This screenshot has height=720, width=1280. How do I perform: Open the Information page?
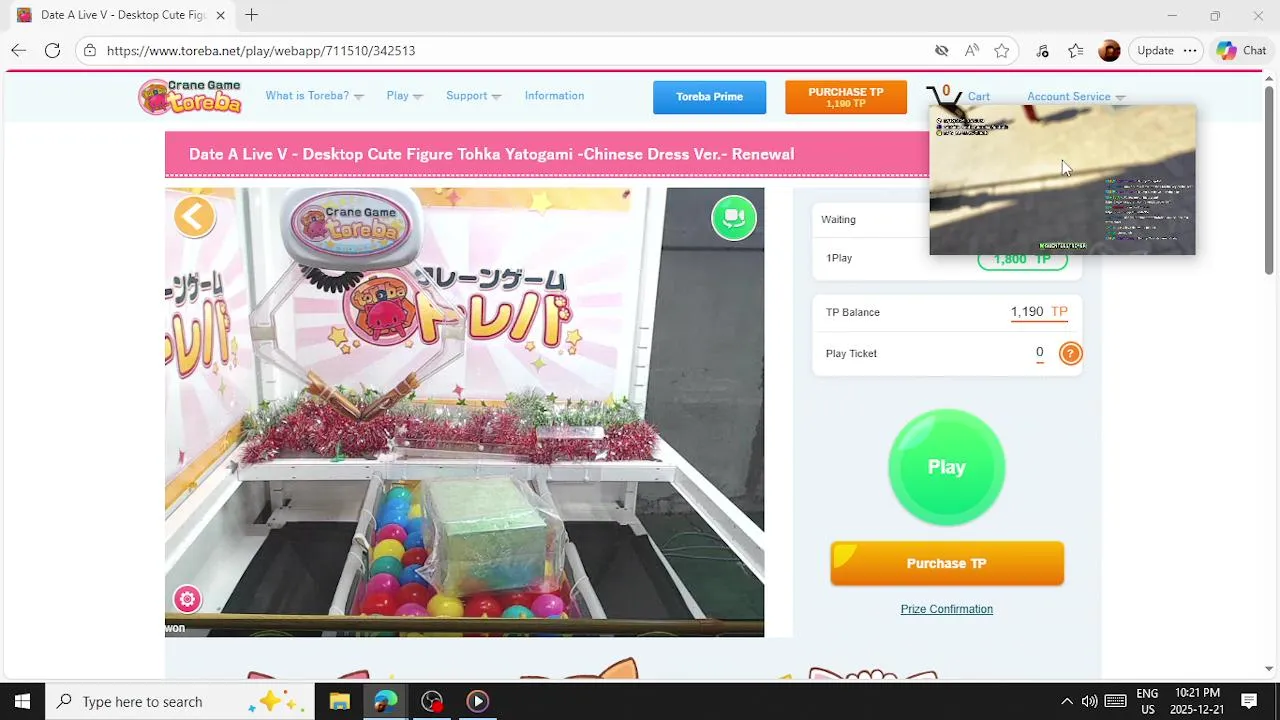click(x=554, y=96)
